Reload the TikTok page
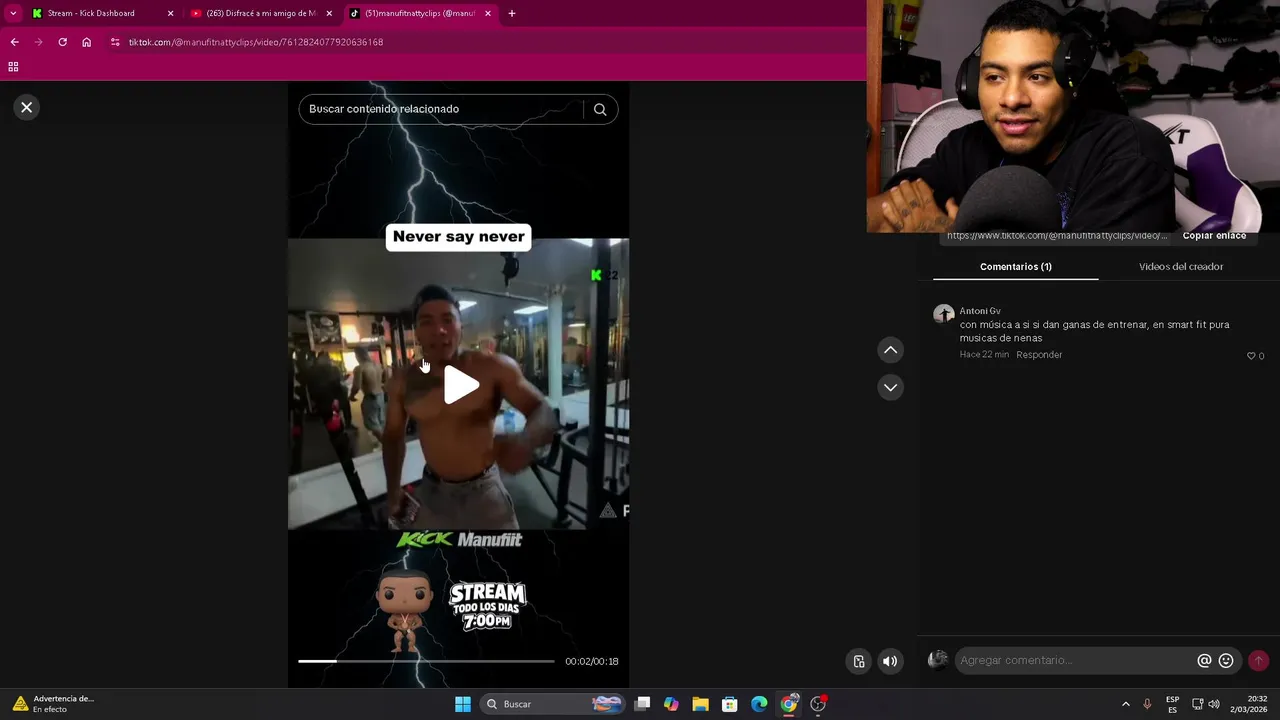 tap(62, 42)
